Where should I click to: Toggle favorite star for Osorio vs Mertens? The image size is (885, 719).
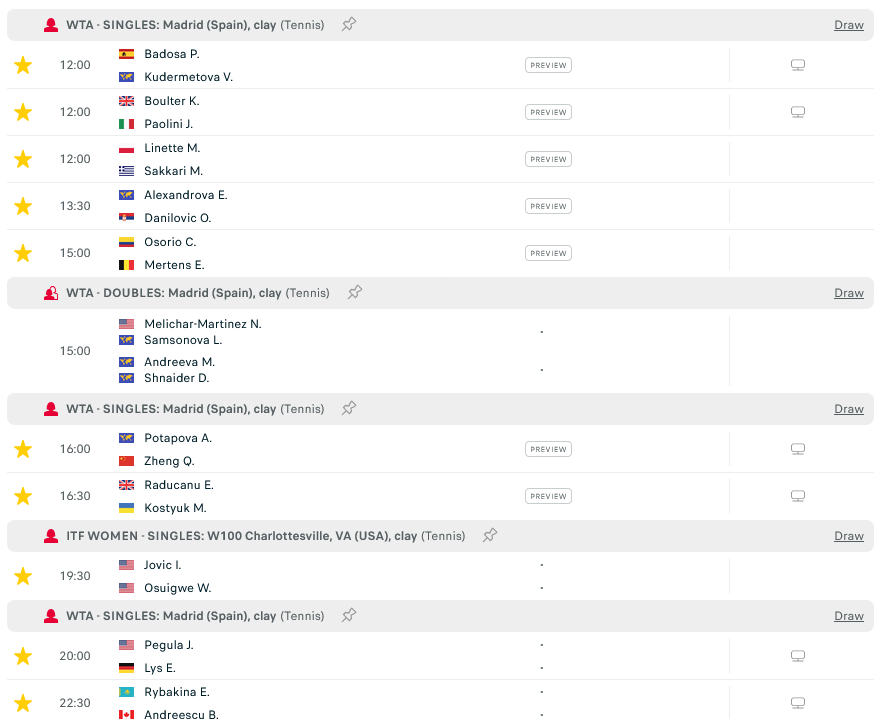tap(23, 253)
